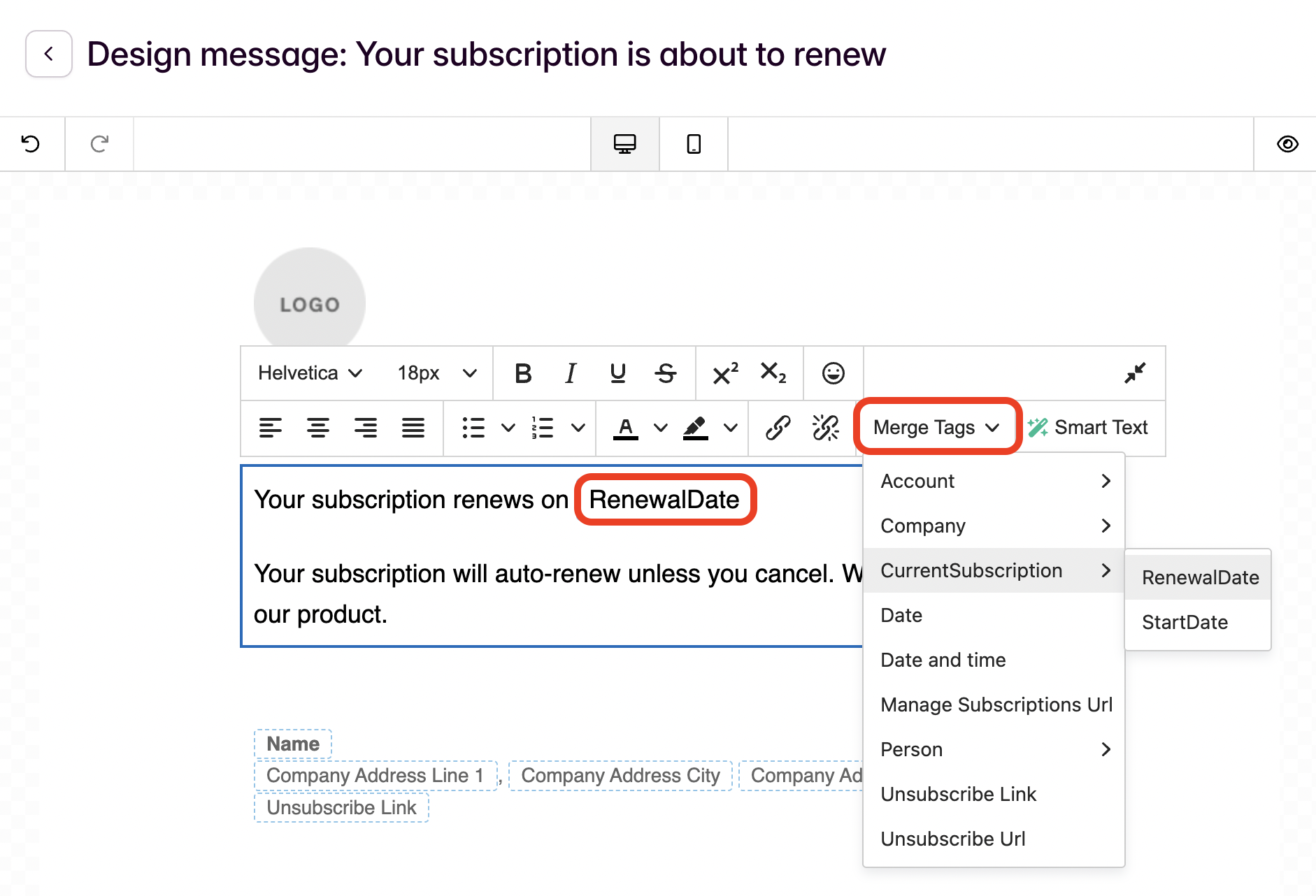Open text color picker dropdown arrow
This screenshot has width=1316, height=896.
pos(660,428)
